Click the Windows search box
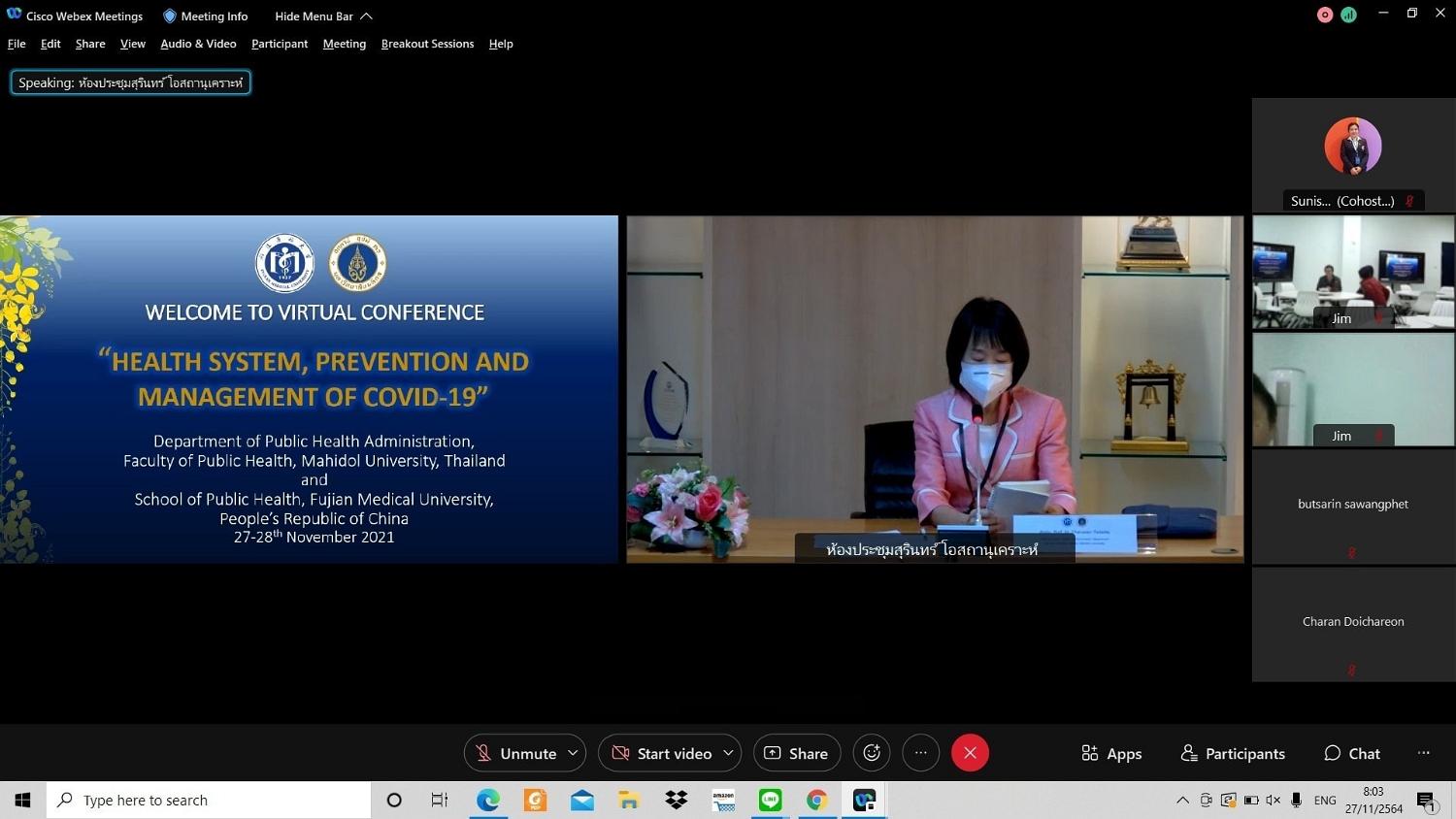This screenshot has height=819, width=1456. tap(209, 801)
